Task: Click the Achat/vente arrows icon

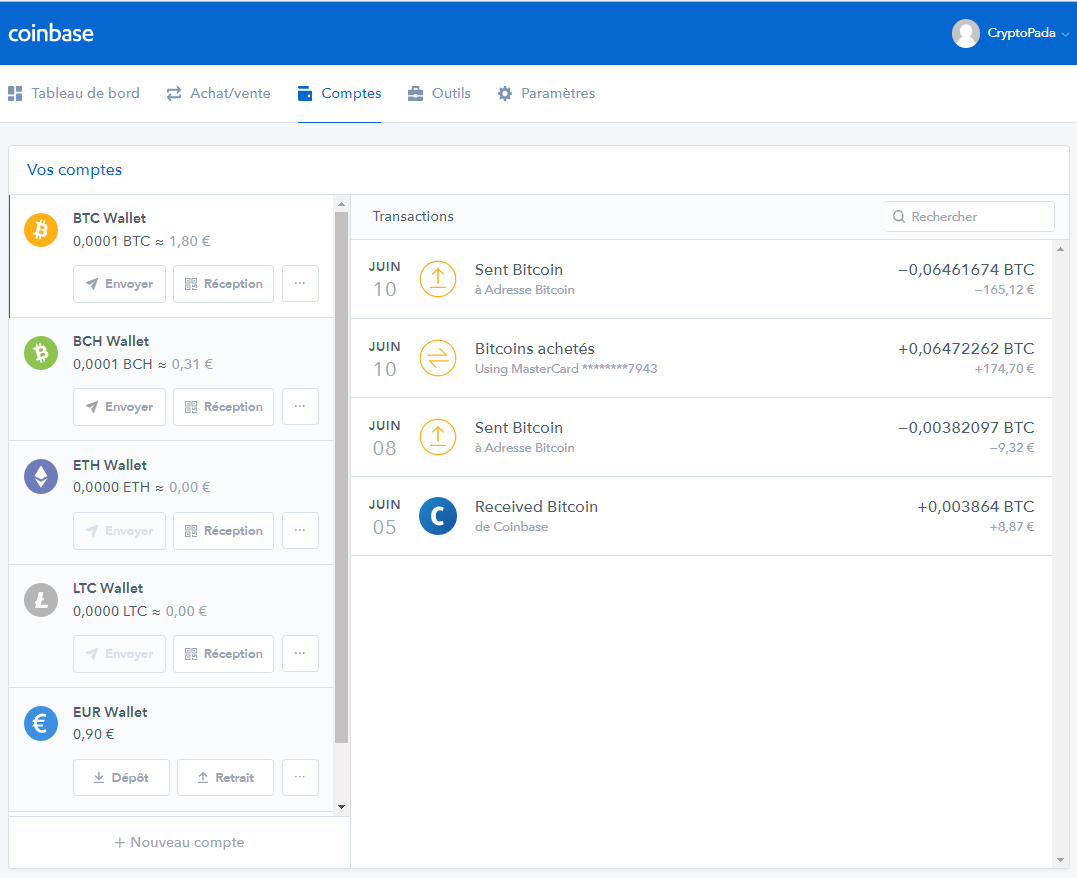Action: tap(174, 93)
